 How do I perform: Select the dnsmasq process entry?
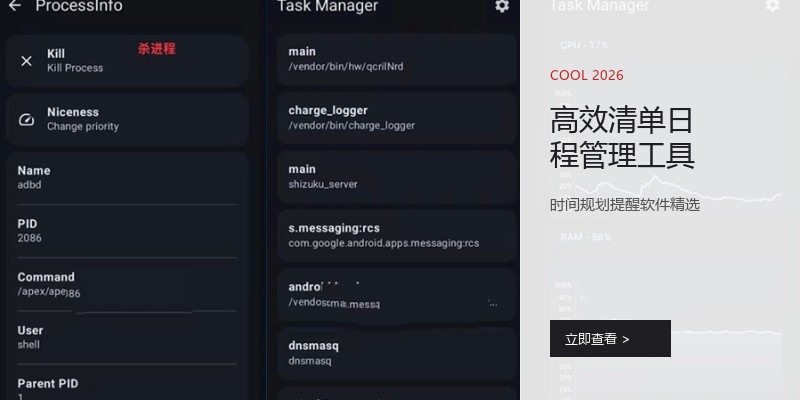pos(397,353)
